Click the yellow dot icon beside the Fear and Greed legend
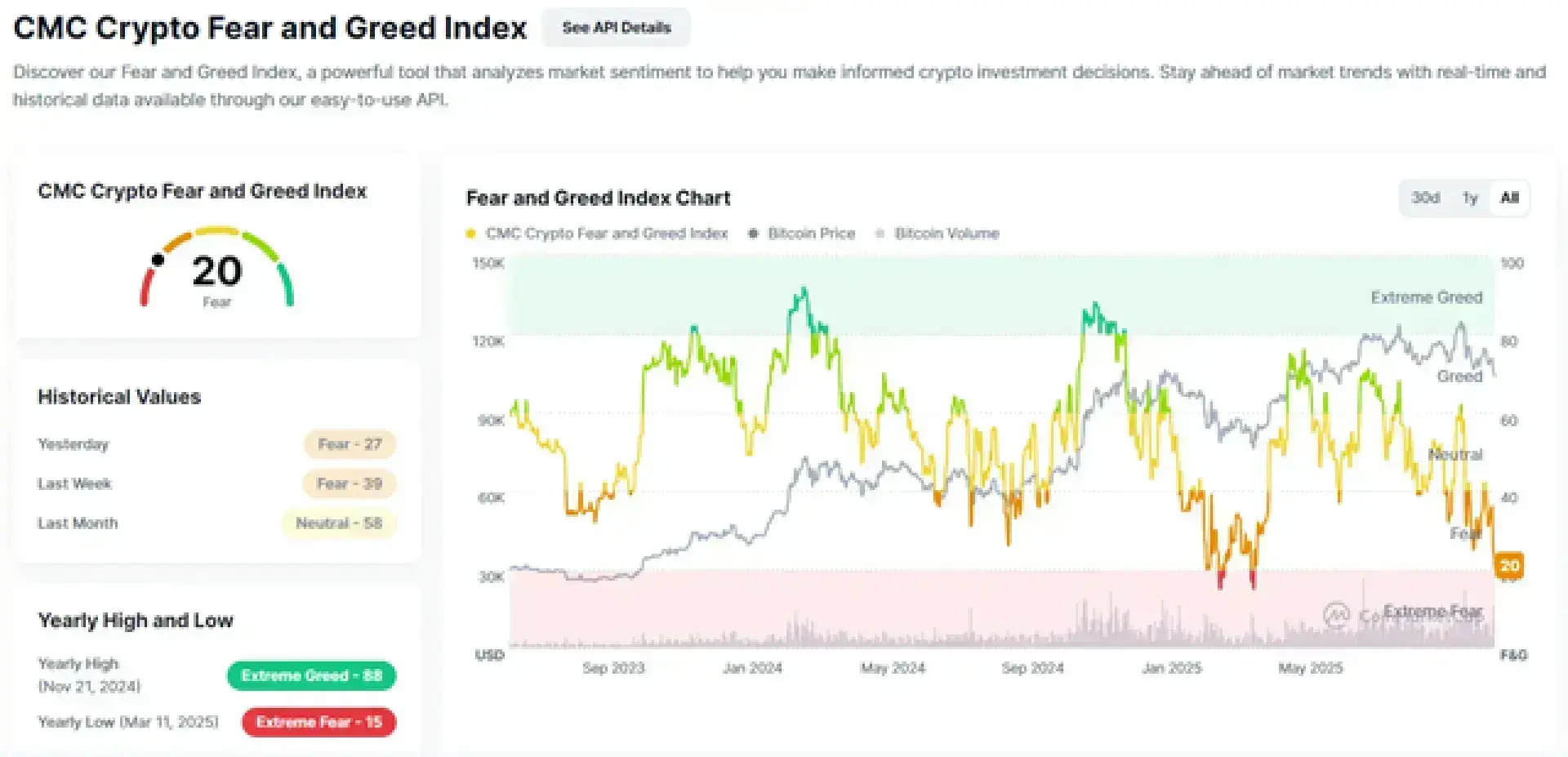The height and width of the screenshot is (757, 1568). pos(470,234)
